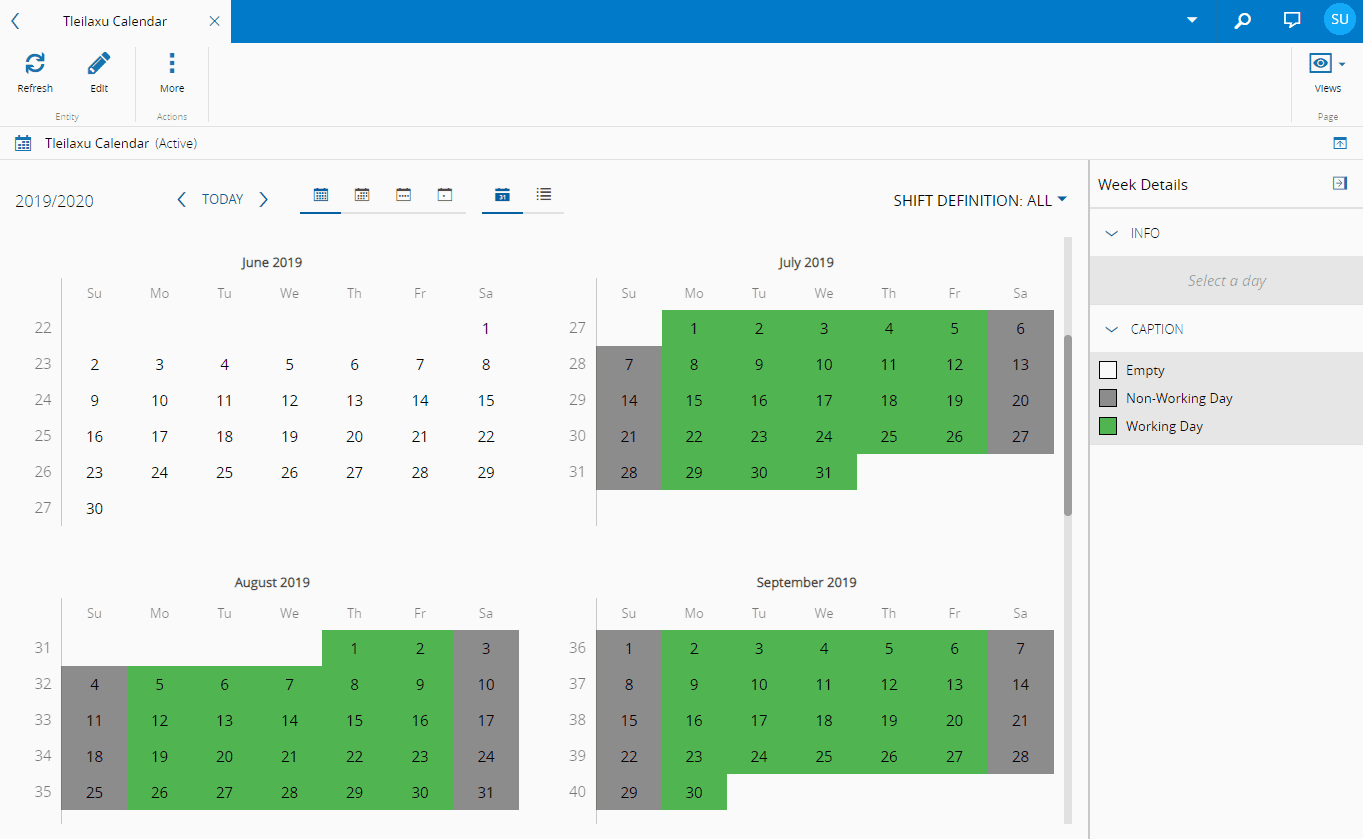The image size is (1363, 839).
Task: Collapse the CAPTION section
Action: (1111, 329)
